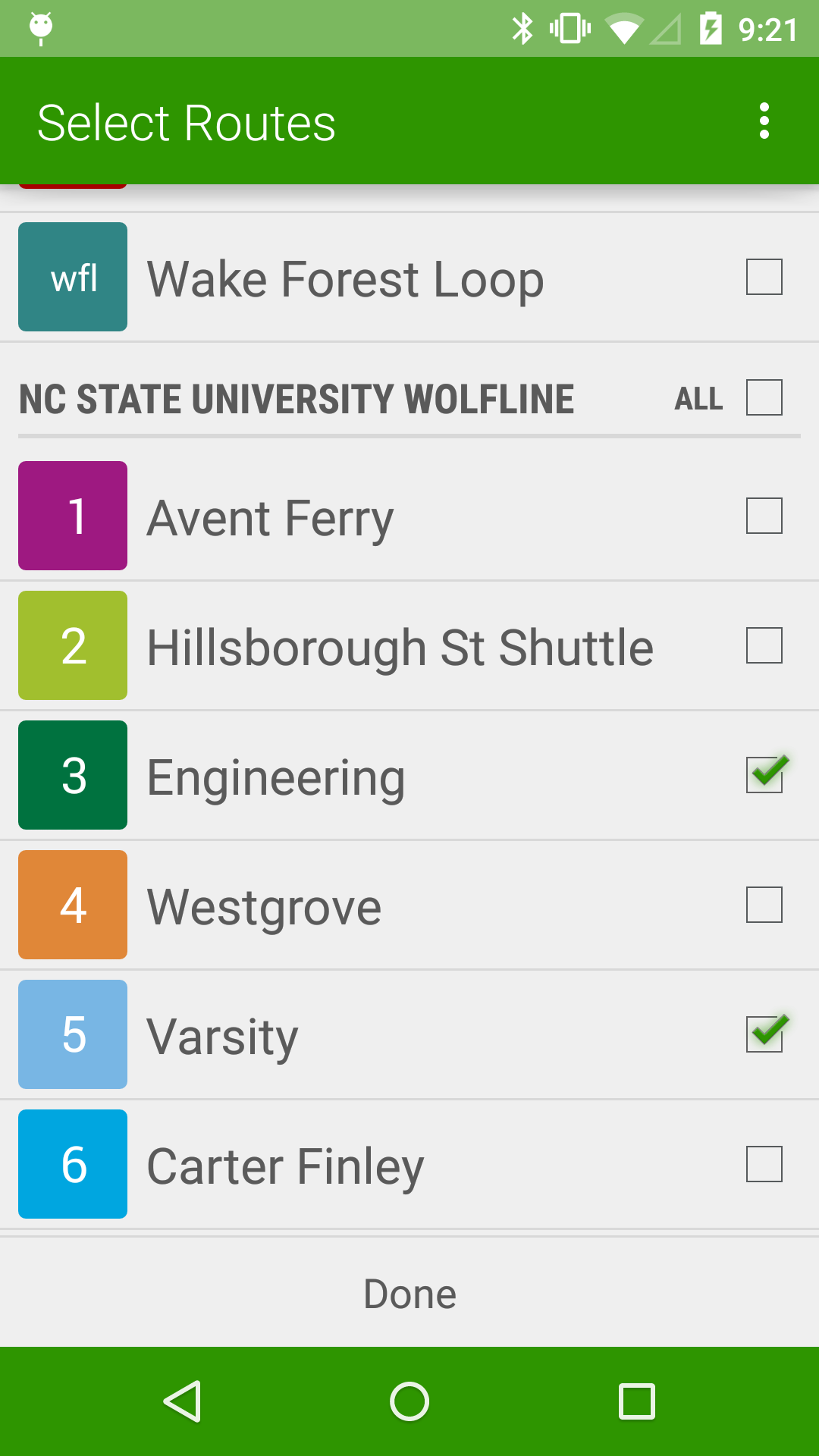Tap the Done button
The image size is (819, 1456).
tap(409, 1294)
